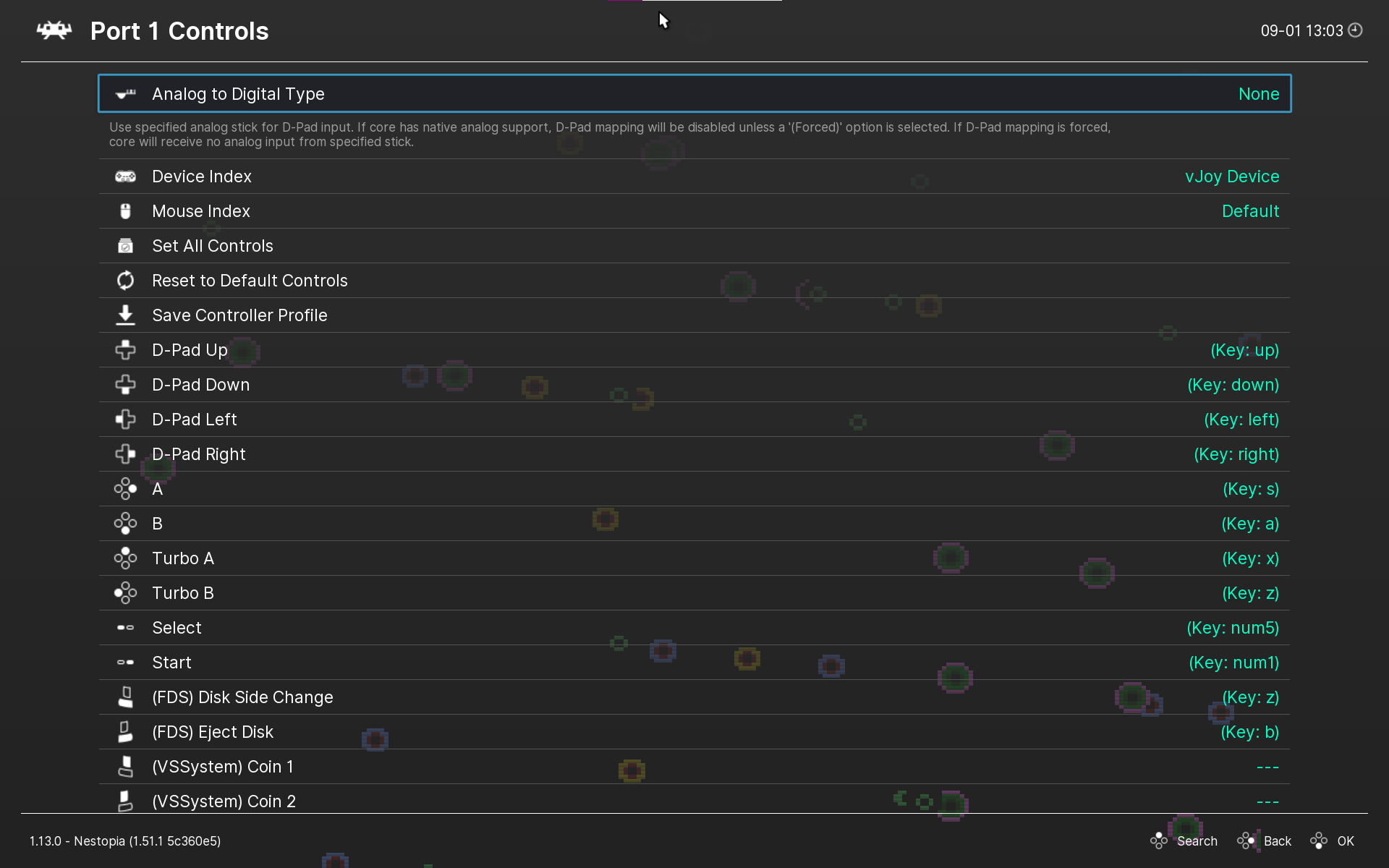Open Analog to Digital Type None option
Viewport: 1389px width, 868px height.
click(1258, 94)
